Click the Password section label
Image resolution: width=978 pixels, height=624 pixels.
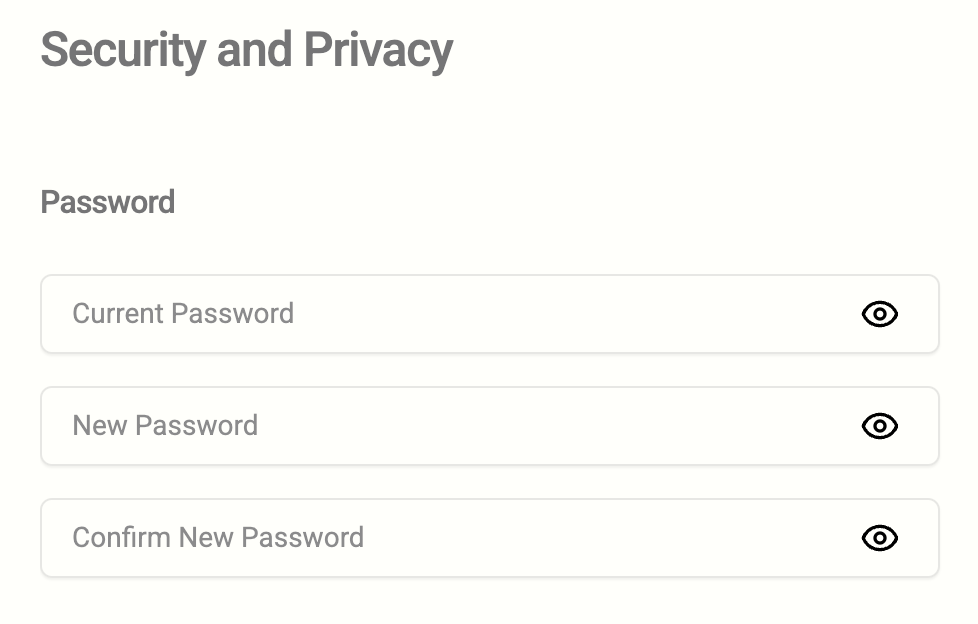tap(107, 202)
